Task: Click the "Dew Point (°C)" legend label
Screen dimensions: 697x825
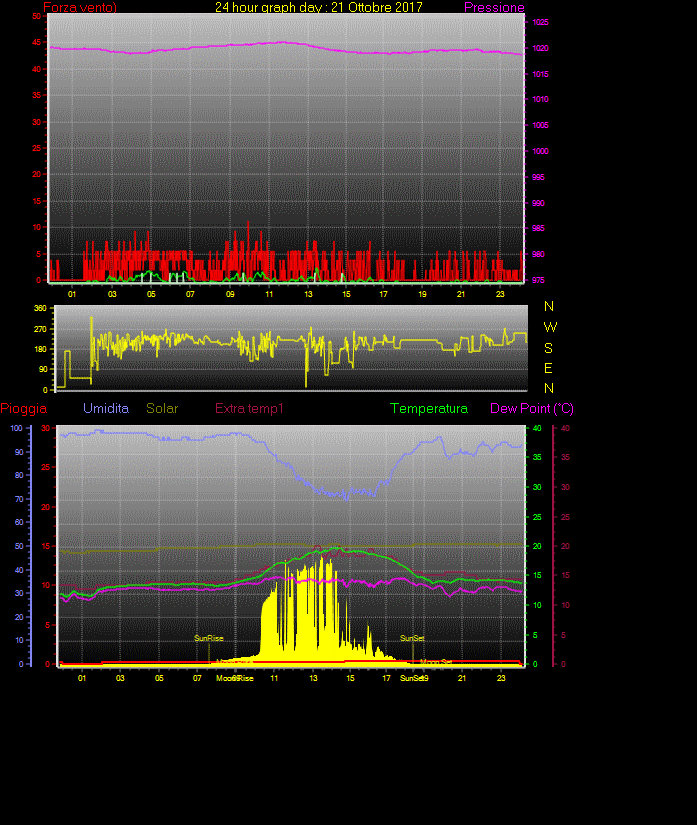Action: pos(532,408)
